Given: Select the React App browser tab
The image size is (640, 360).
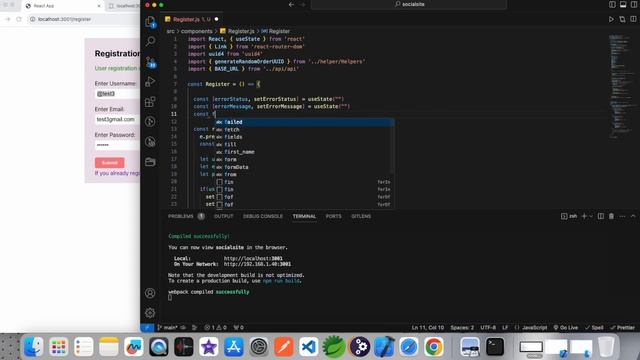Looking at the screenshot, I should 62,6.
